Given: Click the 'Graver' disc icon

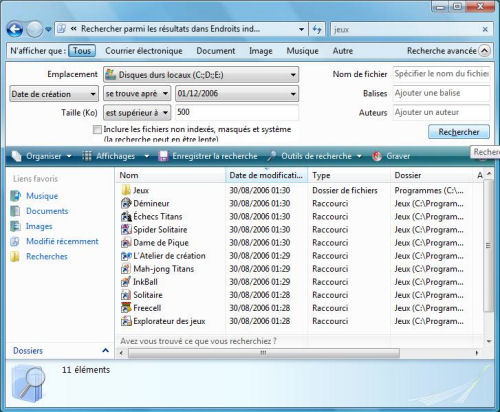Looking at the screenshot, I should [x=377, y=156].
